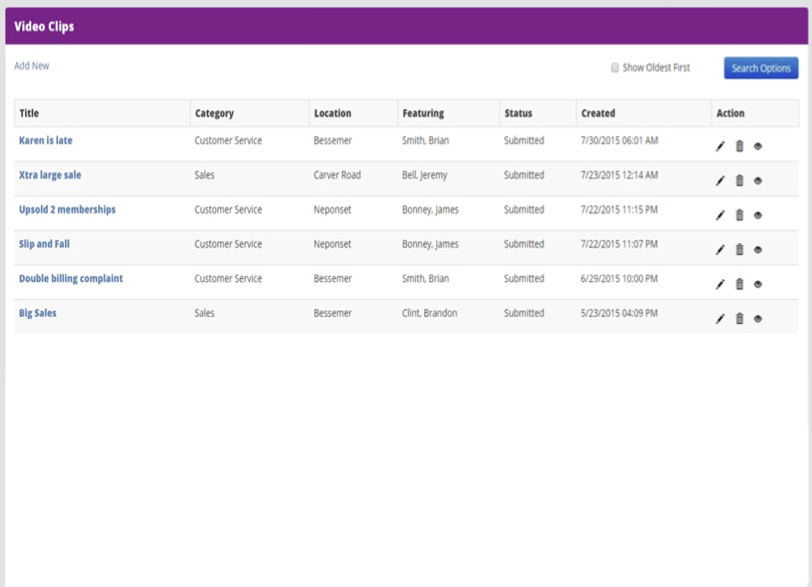Open the Double billing complaint link
This screenshot has height=587, width=812.
[x=71, y=279]
